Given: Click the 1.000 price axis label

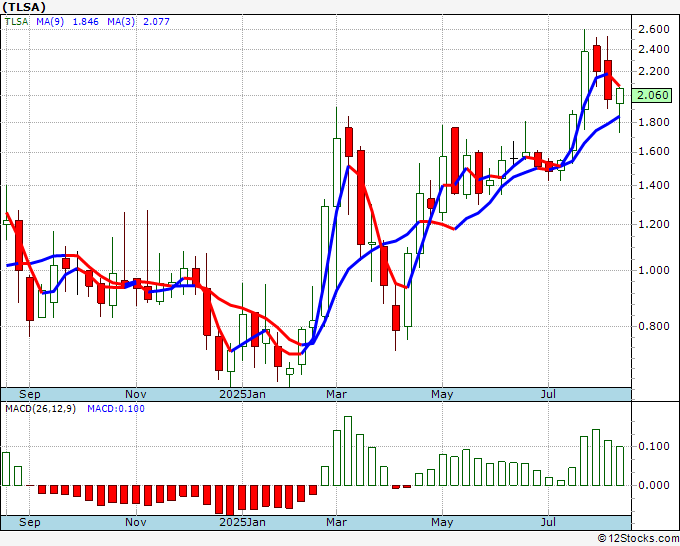Looking at the screenshot, I should [654, 270].
